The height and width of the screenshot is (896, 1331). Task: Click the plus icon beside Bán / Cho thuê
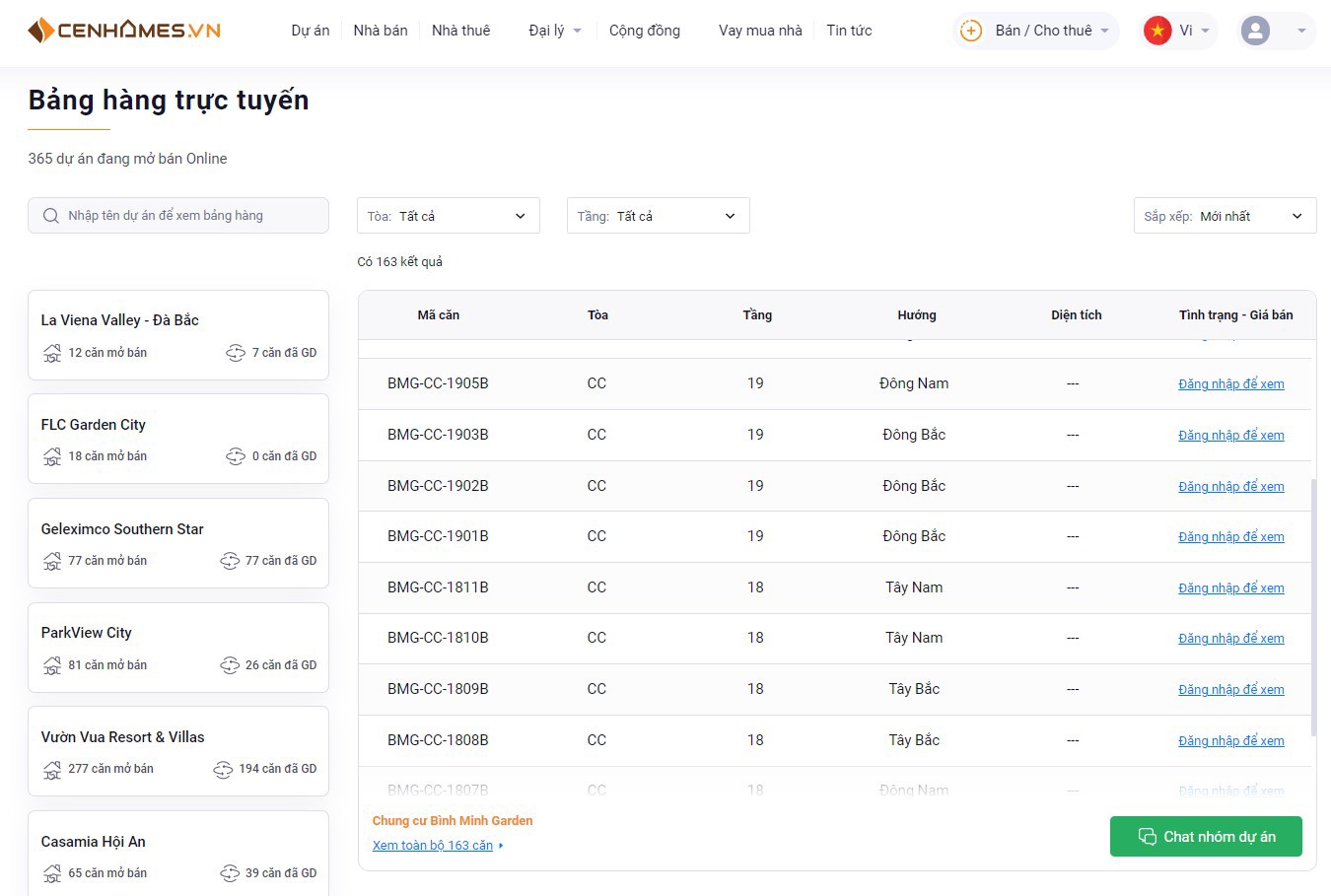pos(971,31)
